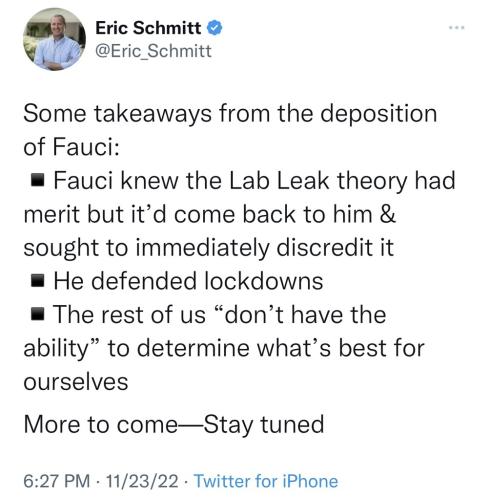Screen dimensions: 490x500
Task: Open Eric Schmitt's profile photo
Action: click(x=54, y=39)
